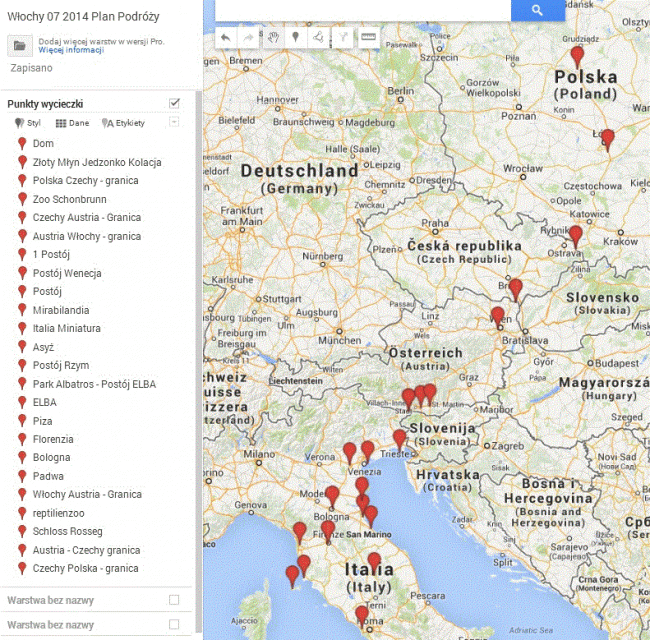Viewport: 650px width, 640px height.
Task: Expand the layer options dropdown arrow
Action: point(175,122)
